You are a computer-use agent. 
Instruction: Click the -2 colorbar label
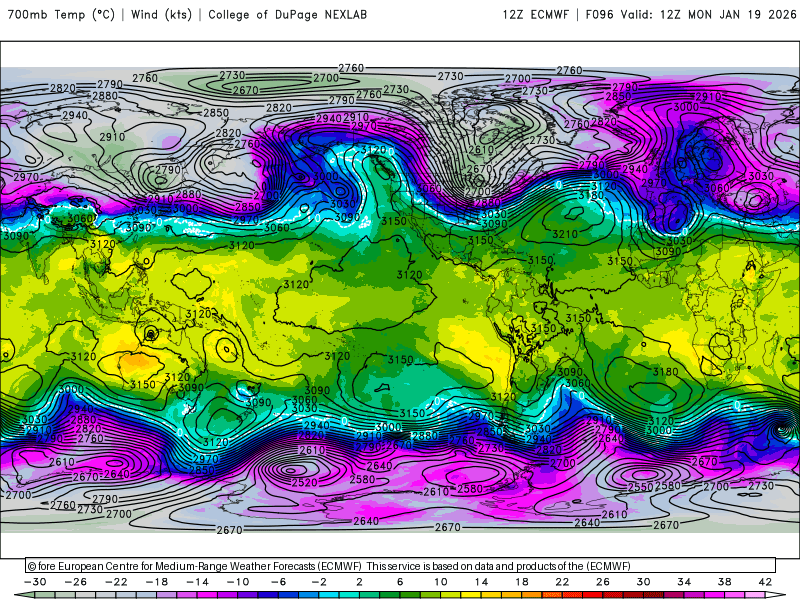tap(319, 582)
